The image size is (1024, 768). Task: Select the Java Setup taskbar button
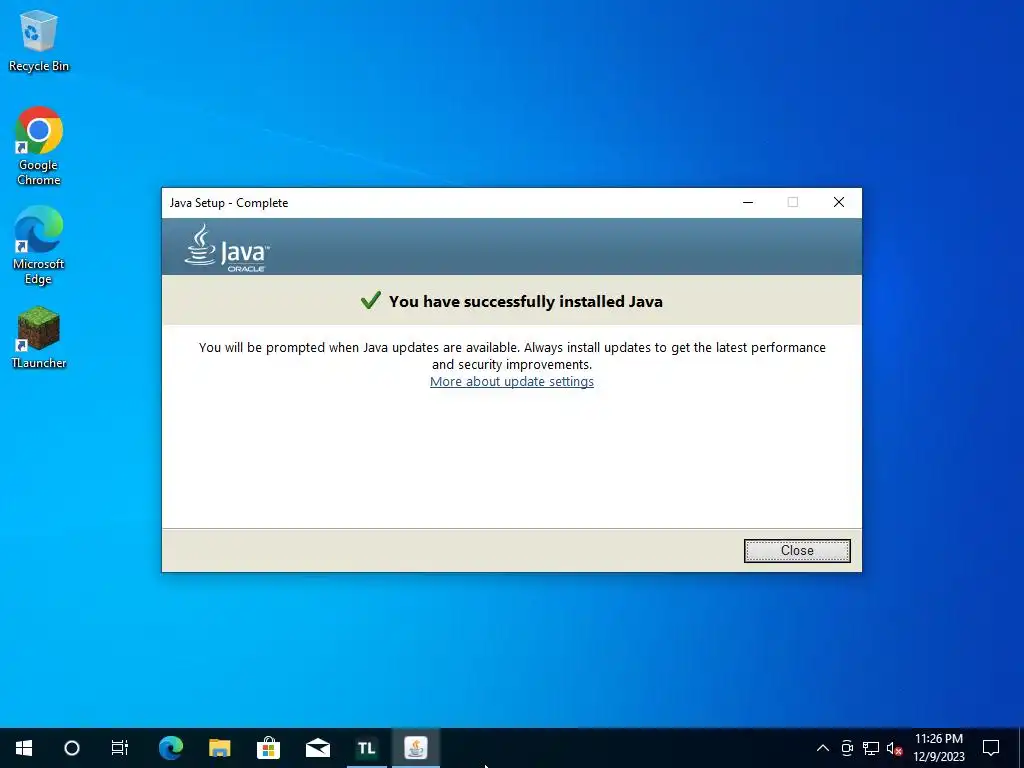[415, 748]
